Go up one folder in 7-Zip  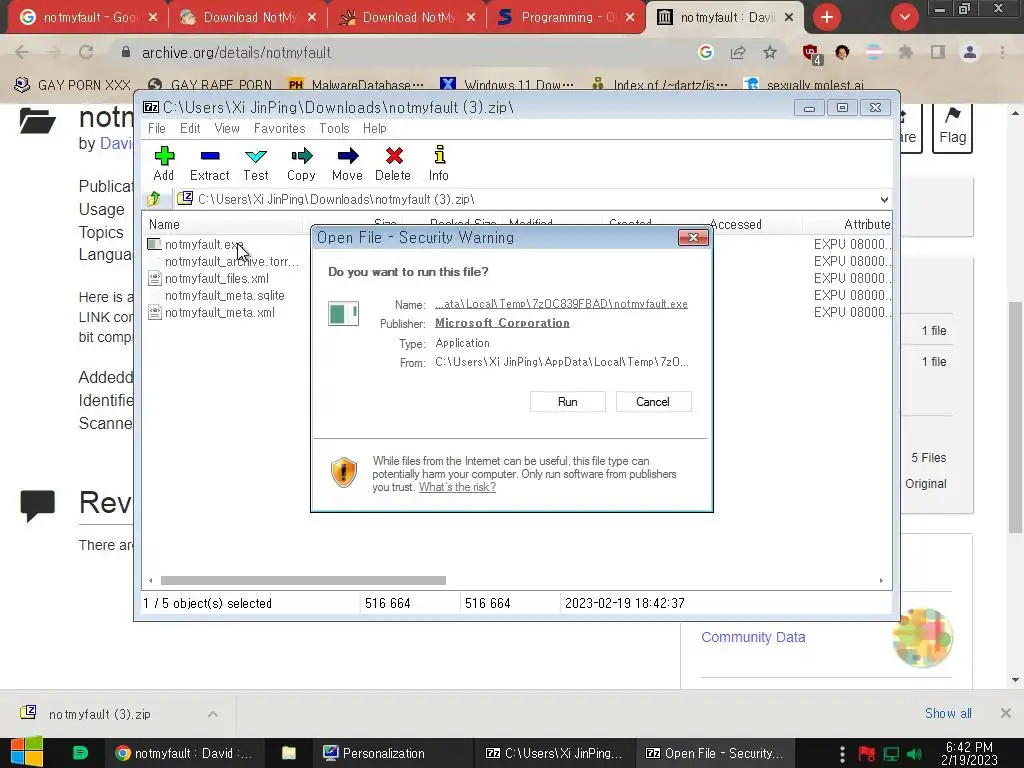tap(154, 199)
